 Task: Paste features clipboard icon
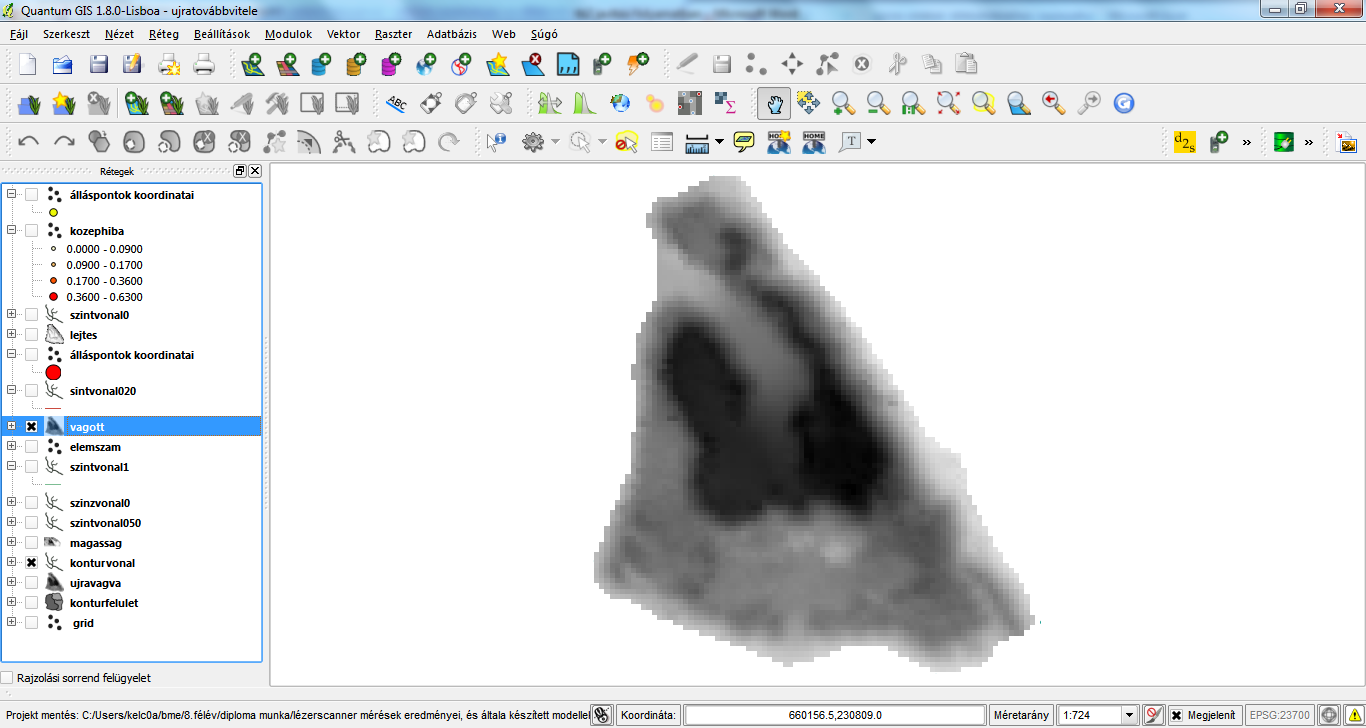tap(966, 65)
